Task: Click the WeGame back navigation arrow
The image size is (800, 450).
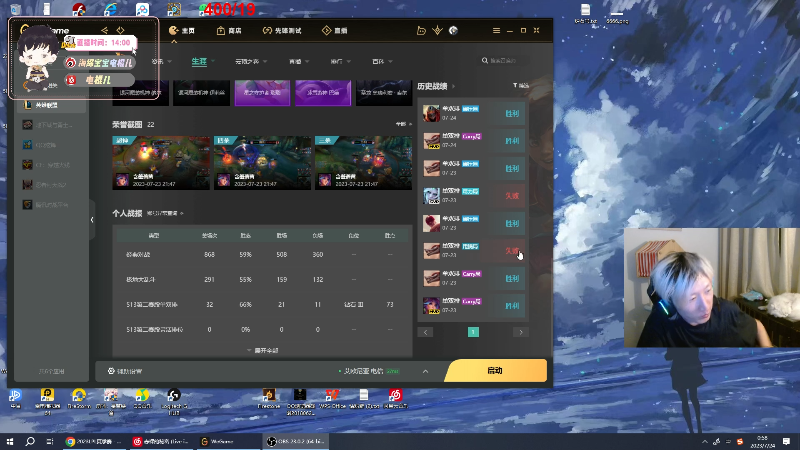Action: point(104,31)
